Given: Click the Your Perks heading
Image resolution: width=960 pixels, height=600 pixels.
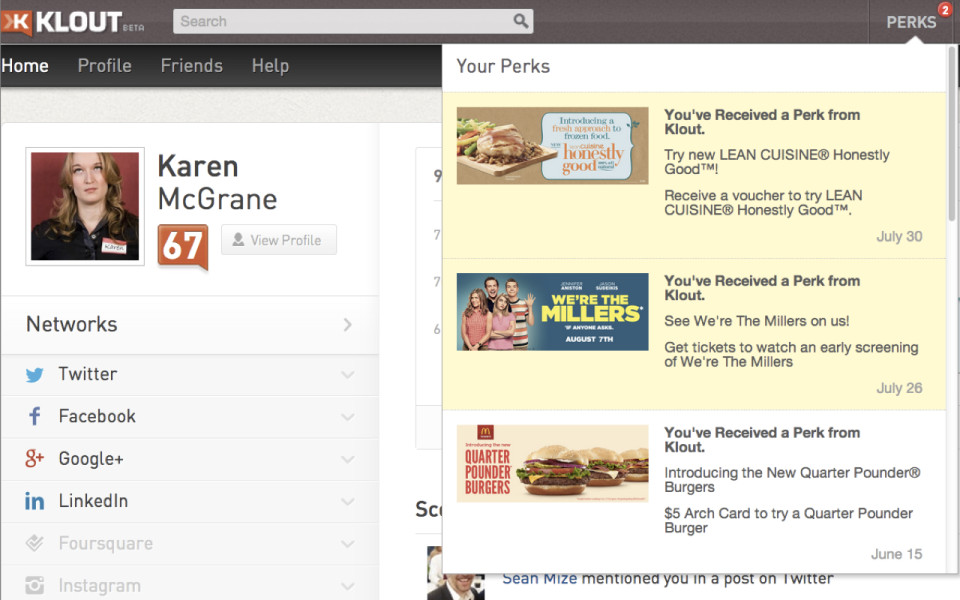Looking at the screenshot, I should click(x=503, y=66).
